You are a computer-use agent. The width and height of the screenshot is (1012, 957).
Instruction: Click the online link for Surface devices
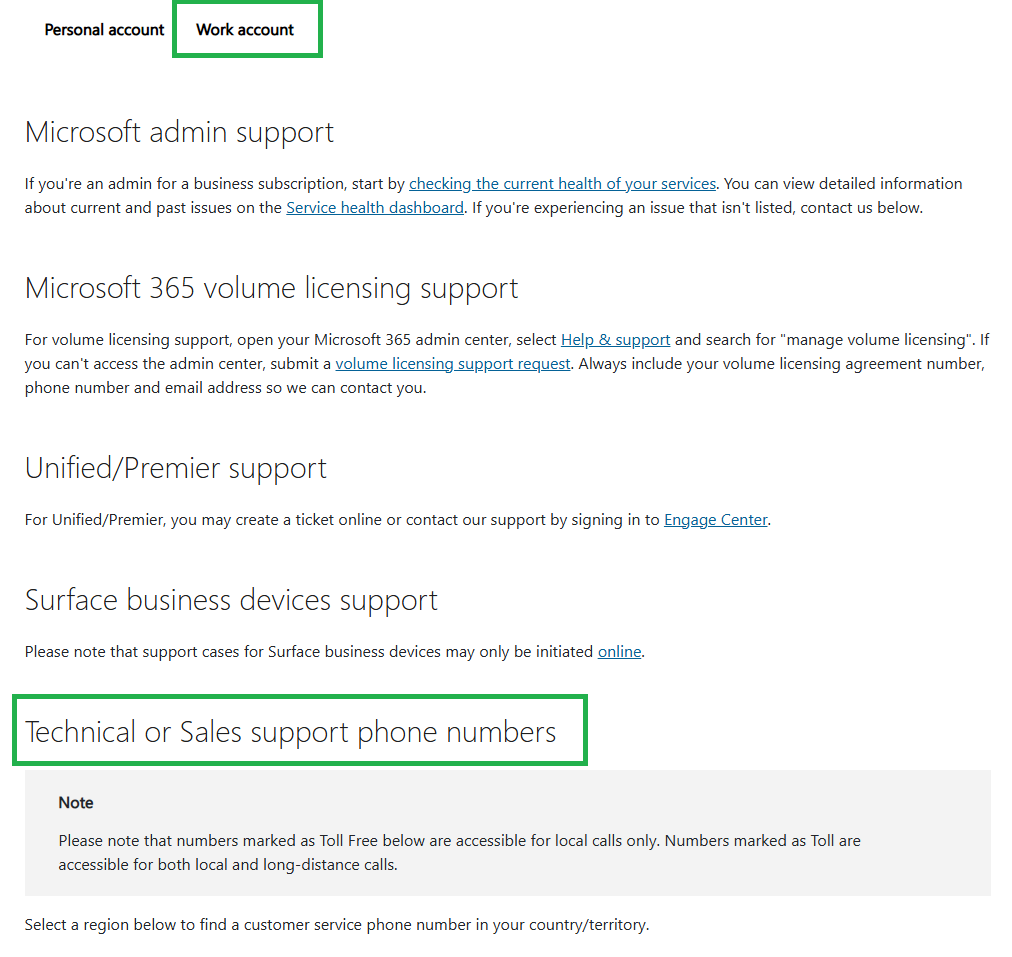(x=620, y=652)
